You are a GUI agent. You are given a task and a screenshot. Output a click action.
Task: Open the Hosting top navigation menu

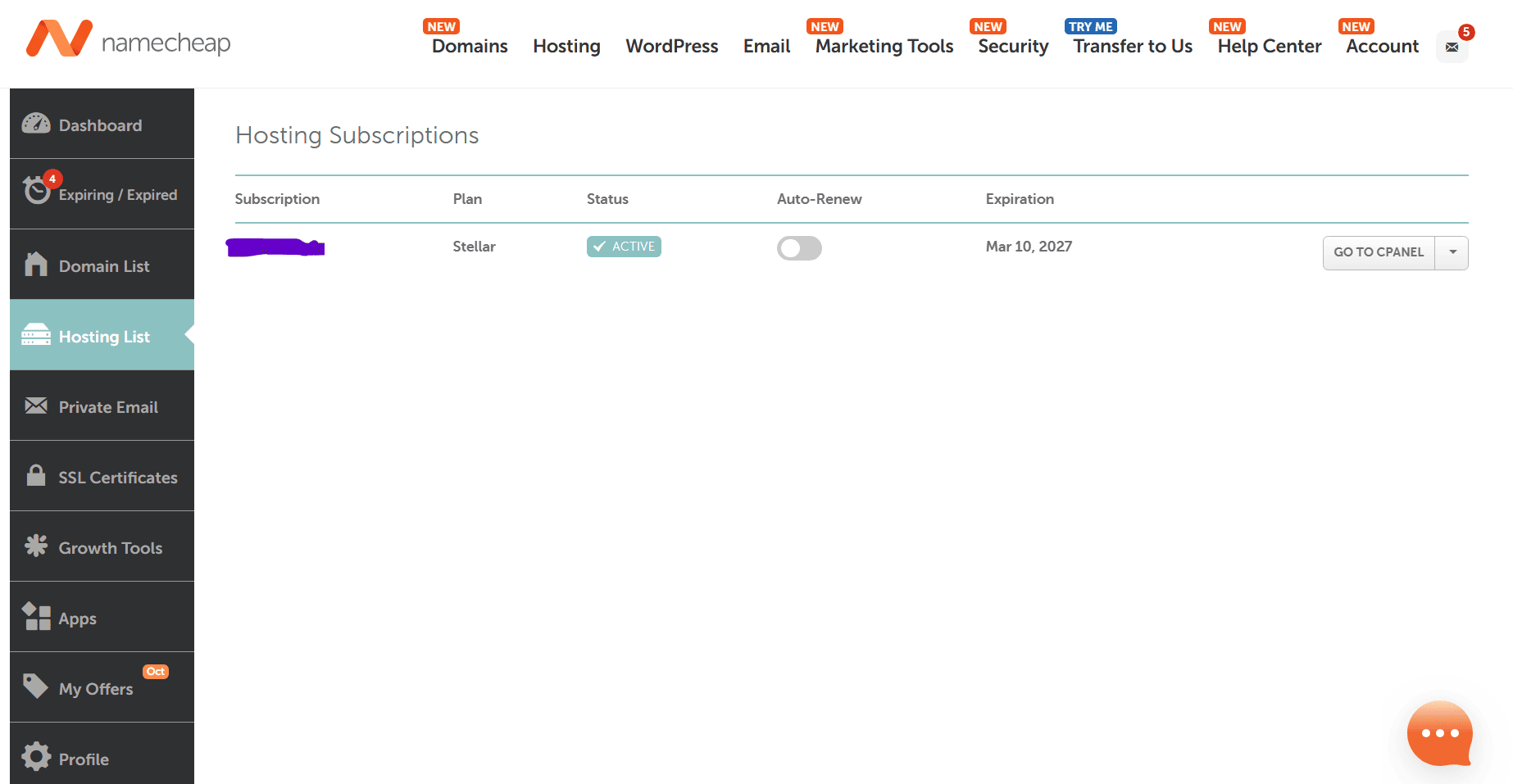coord(566,46)
